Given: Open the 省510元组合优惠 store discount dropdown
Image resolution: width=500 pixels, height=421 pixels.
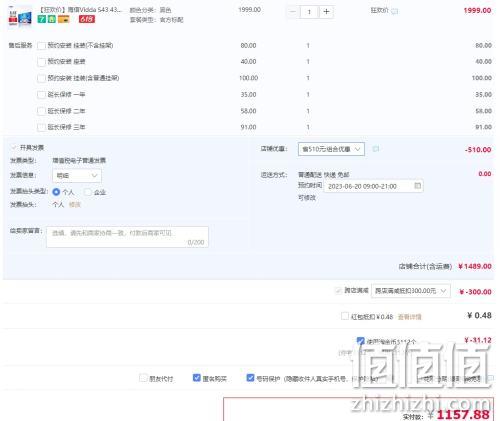Looking at the screenshot, I should point(331,149).
